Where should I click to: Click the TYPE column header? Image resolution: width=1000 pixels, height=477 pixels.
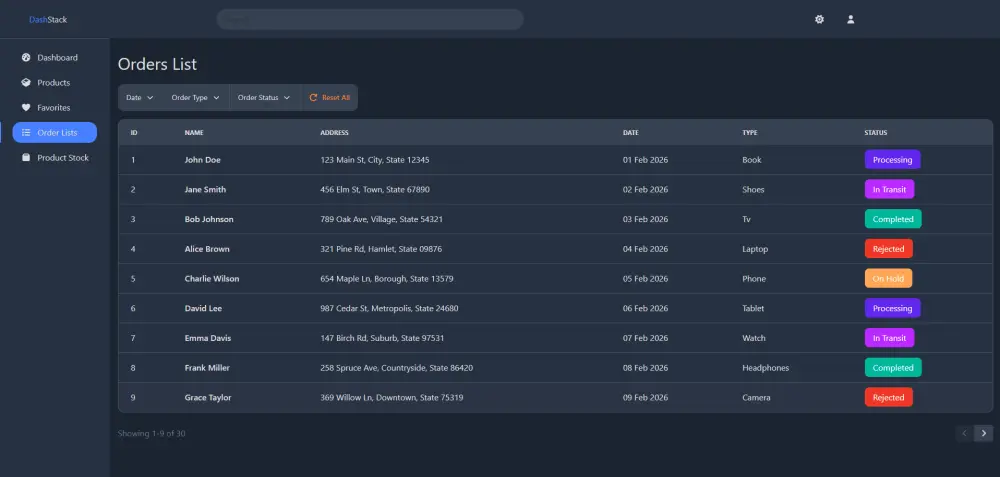tap(750, 133)
